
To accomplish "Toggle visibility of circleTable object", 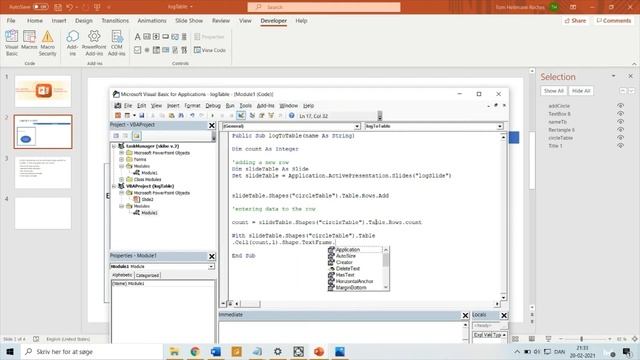I will (x=620, y=138).
